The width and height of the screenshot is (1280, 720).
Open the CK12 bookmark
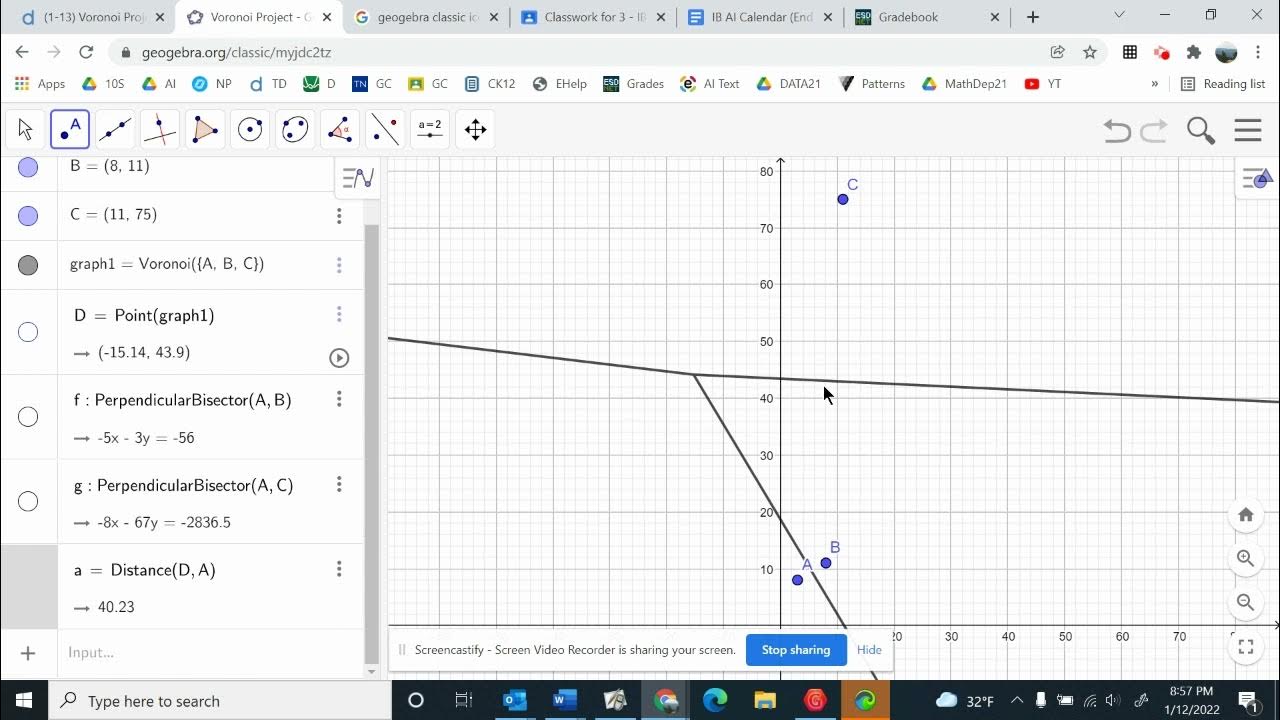489,84
